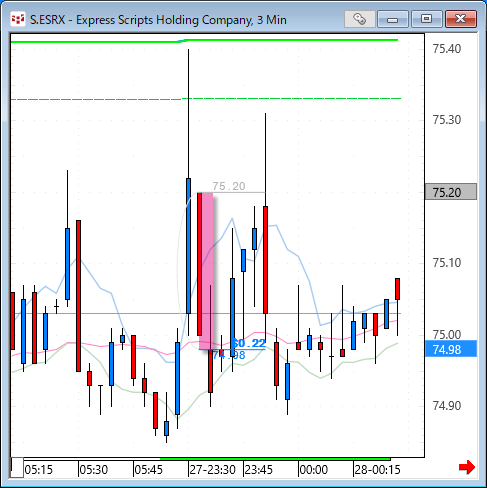Click the 27-23:30 time axis label

(213, 470)
